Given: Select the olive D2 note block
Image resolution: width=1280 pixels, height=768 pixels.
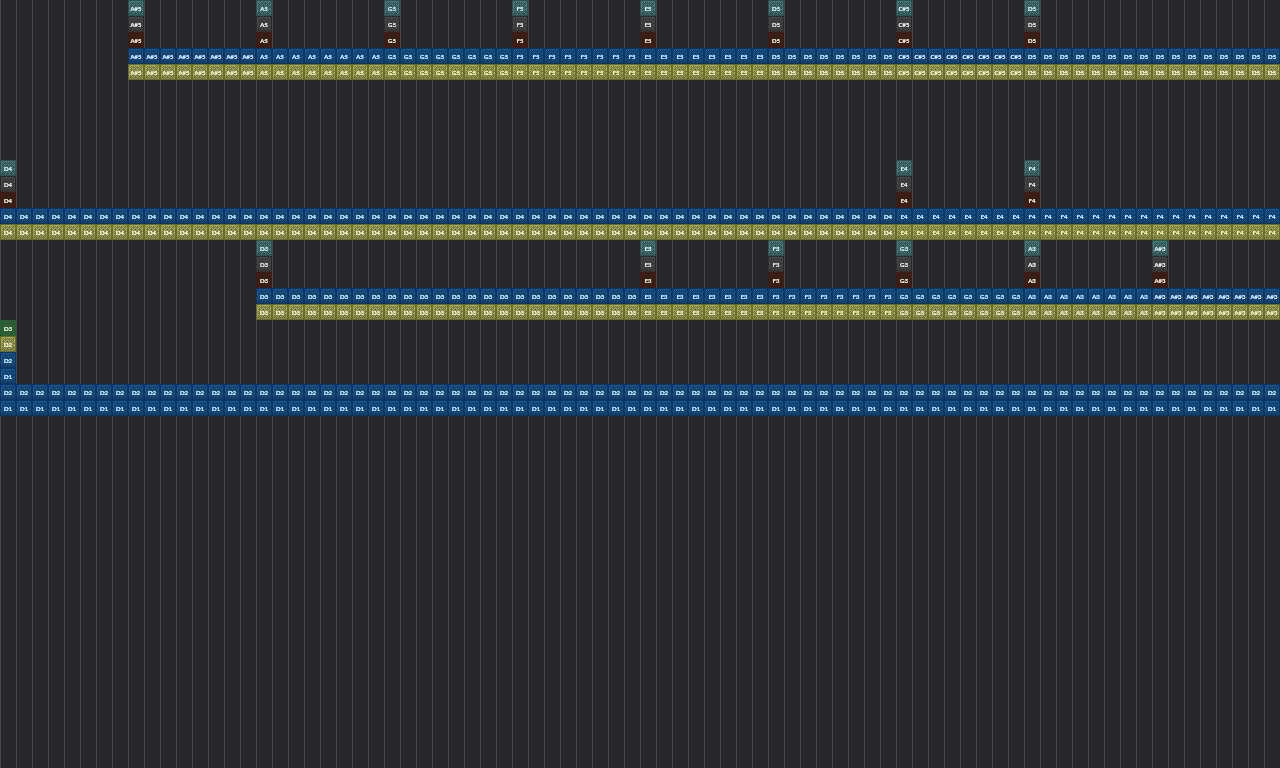Looking at the screenshot, I should pos(8,344).
